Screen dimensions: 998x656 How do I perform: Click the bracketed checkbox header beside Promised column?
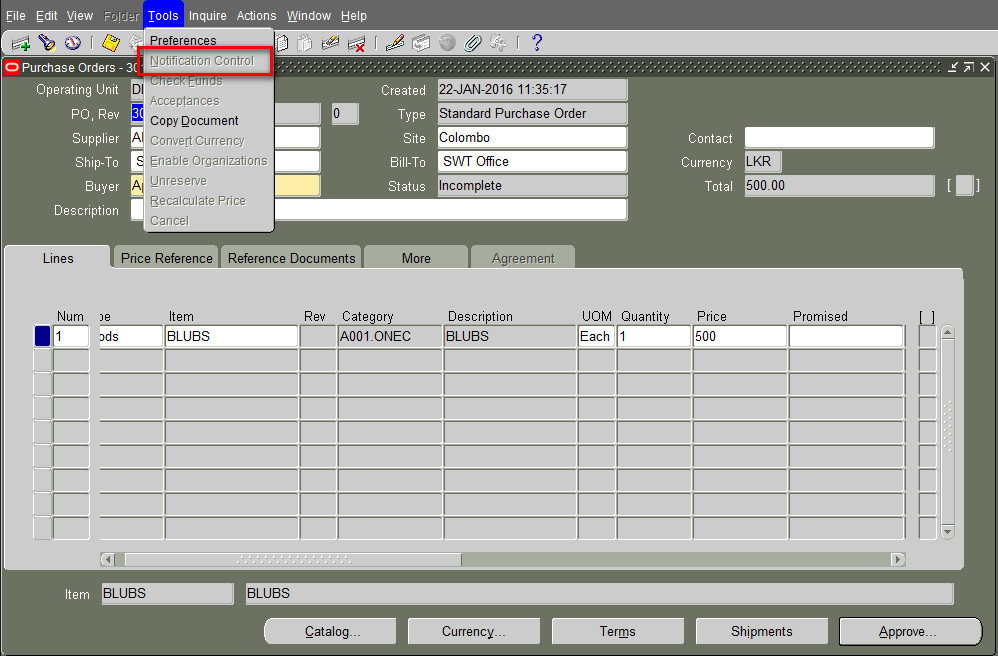(926, 316)
